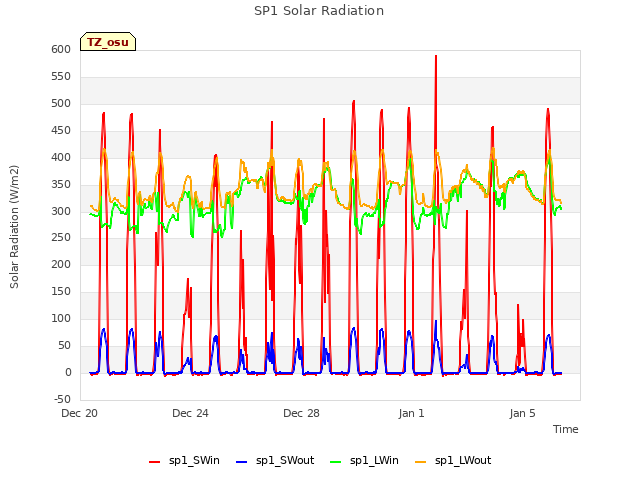Click the -50 y-axis tick label

(x=62, y=399)
